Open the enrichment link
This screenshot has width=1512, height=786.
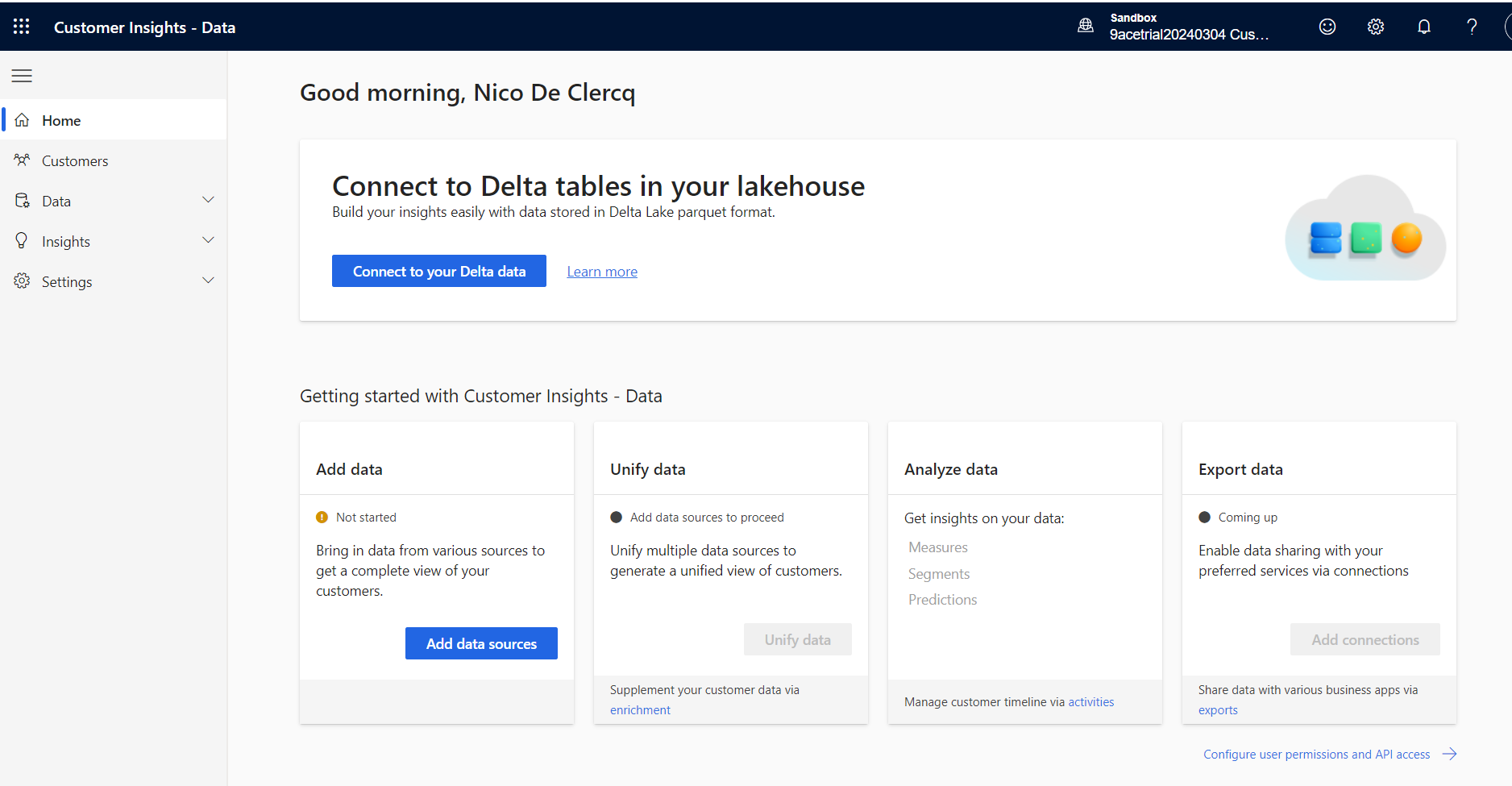pos(640,710)
